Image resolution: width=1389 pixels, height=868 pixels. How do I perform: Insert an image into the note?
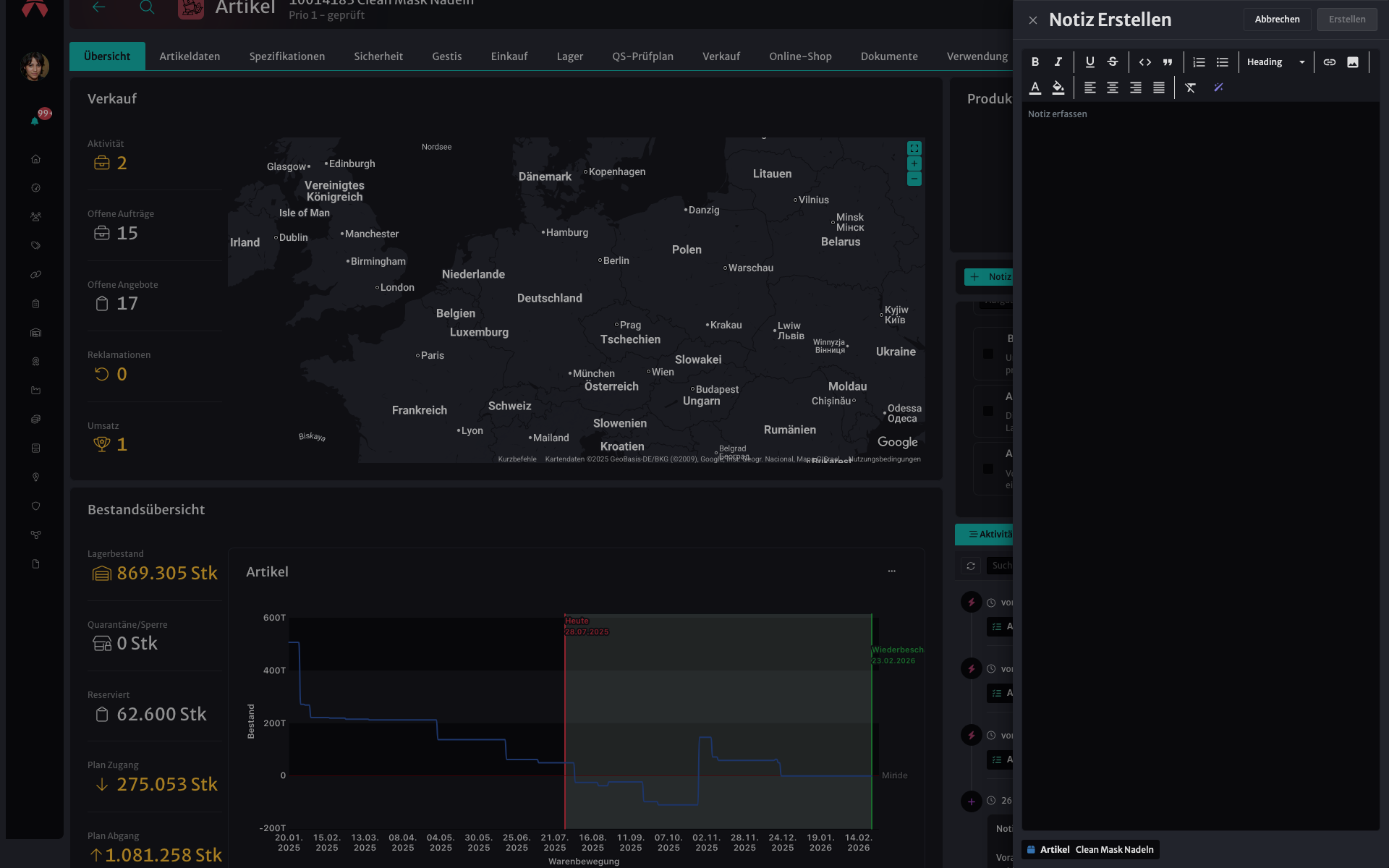tap(1353, 62)
